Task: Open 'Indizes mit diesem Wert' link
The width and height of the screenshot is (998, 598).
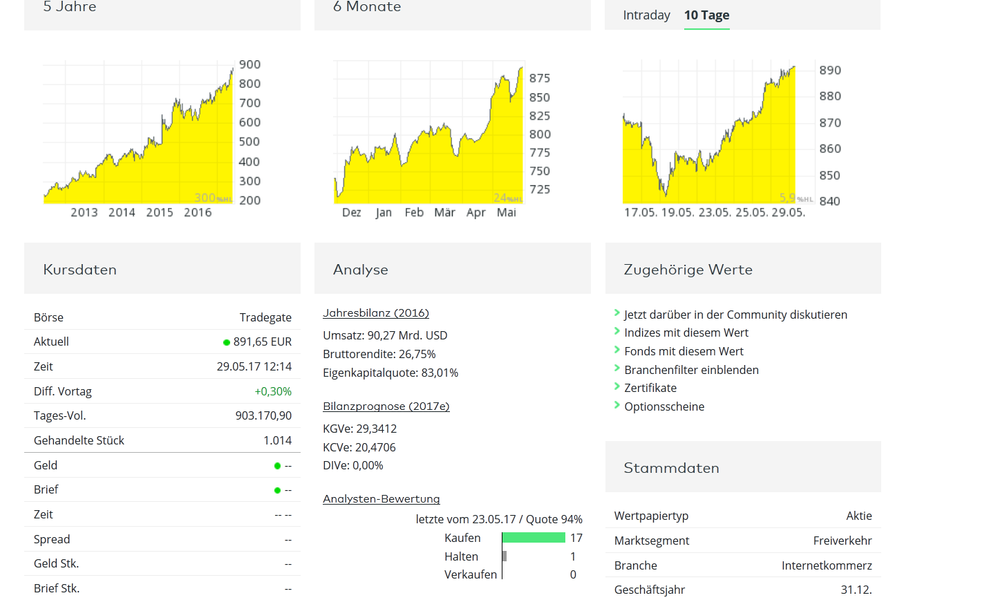Action: click(x=686, y=333)
